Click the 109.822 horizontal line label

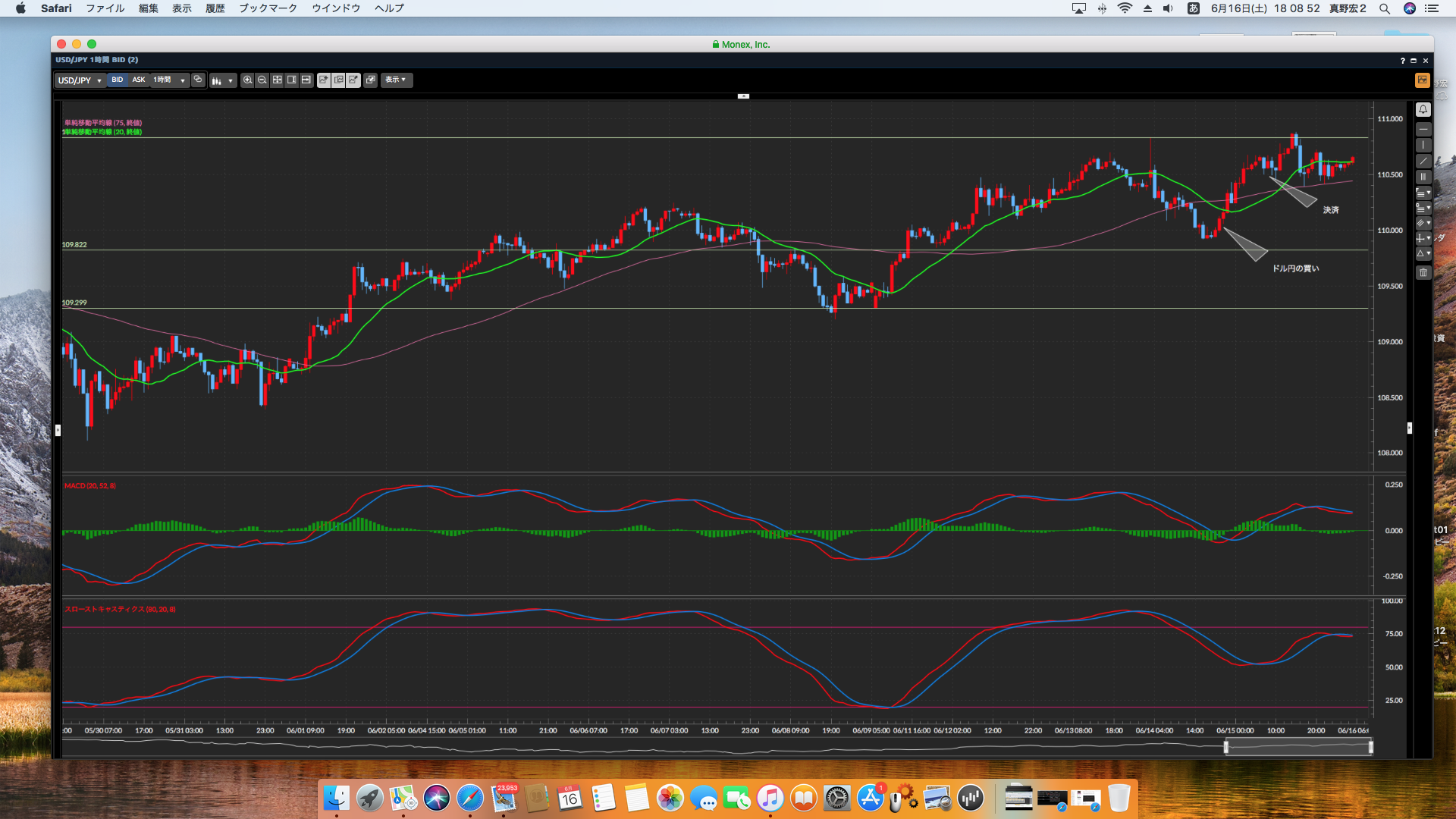pyautogui.click(x=74, y=245)
